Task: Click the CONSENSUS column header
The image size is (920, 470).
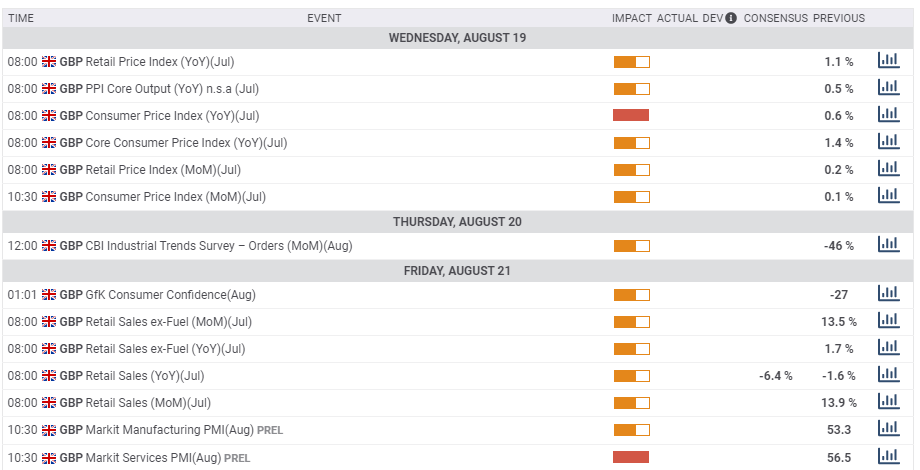Action: [775, 18]
